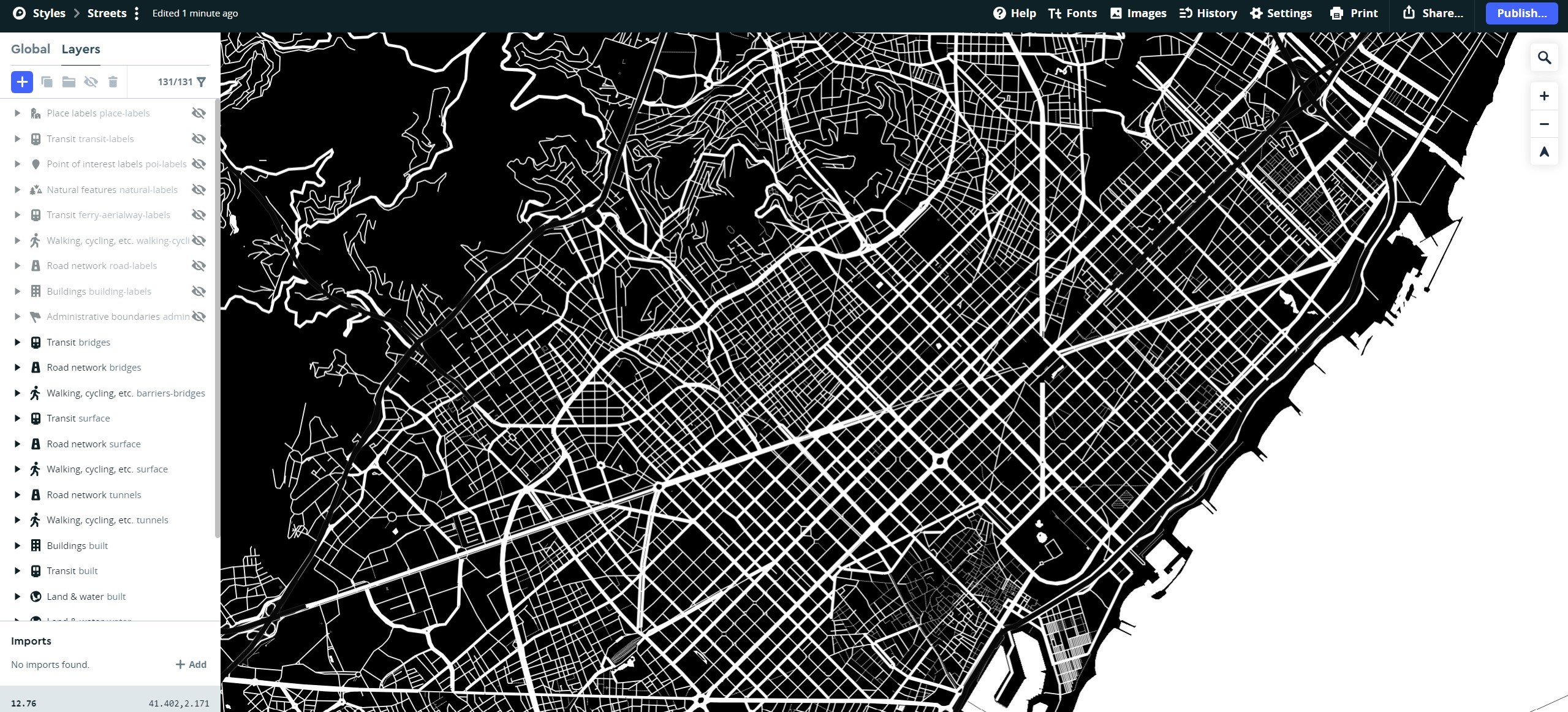Click the zoom level readout showing 12.76

pos(25,703)
